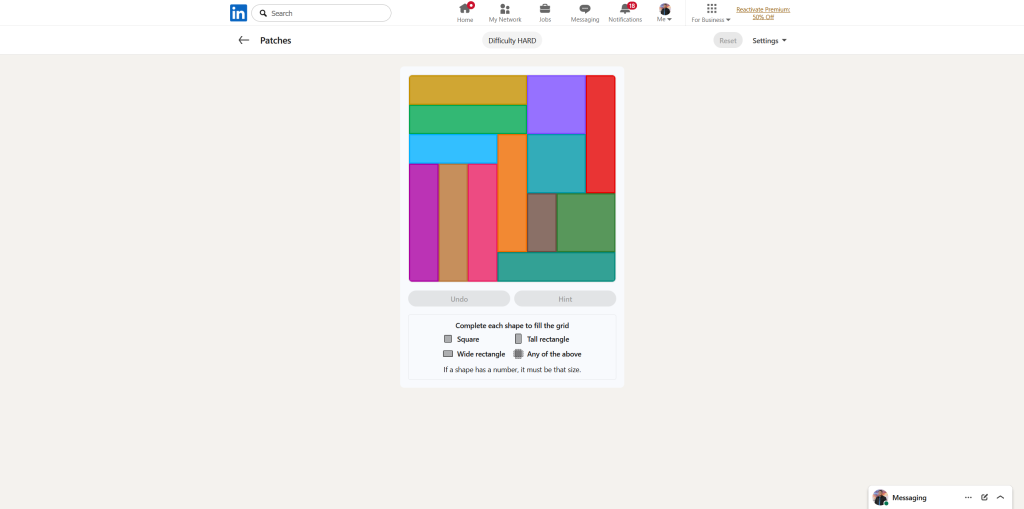
Task: Click the Me profile photo
Action: coord(665,9)
